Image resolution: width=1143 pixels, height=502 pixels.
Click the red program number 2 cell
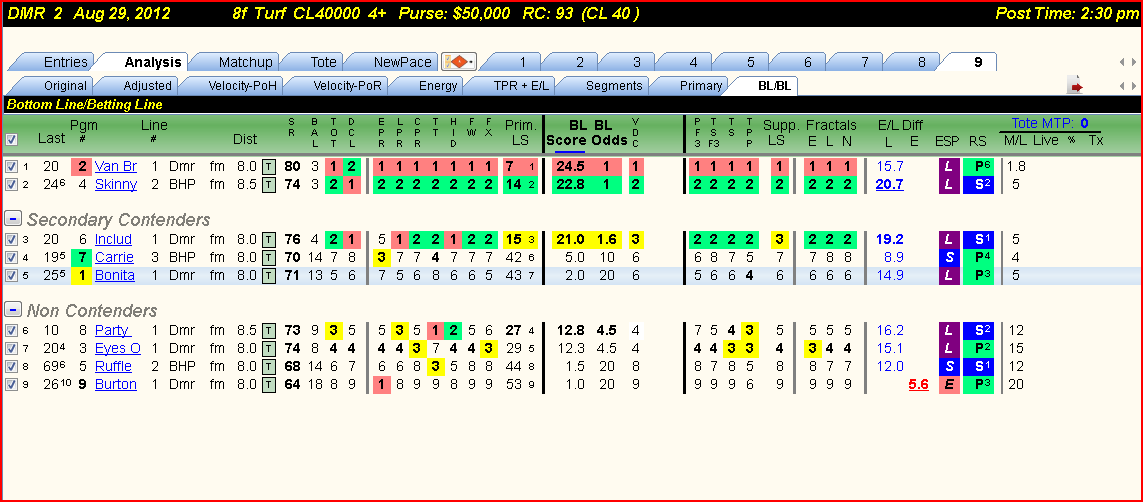tap(82, 166)
